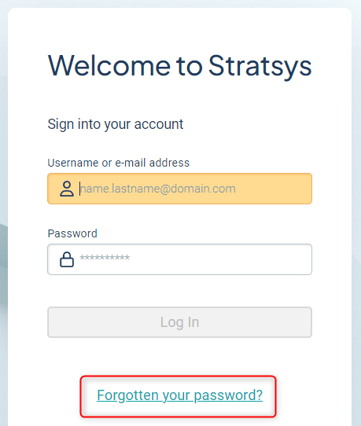Click the 'Welcome to Stratsys' heading
The image size is (361, 426).
tap(180, 66)
